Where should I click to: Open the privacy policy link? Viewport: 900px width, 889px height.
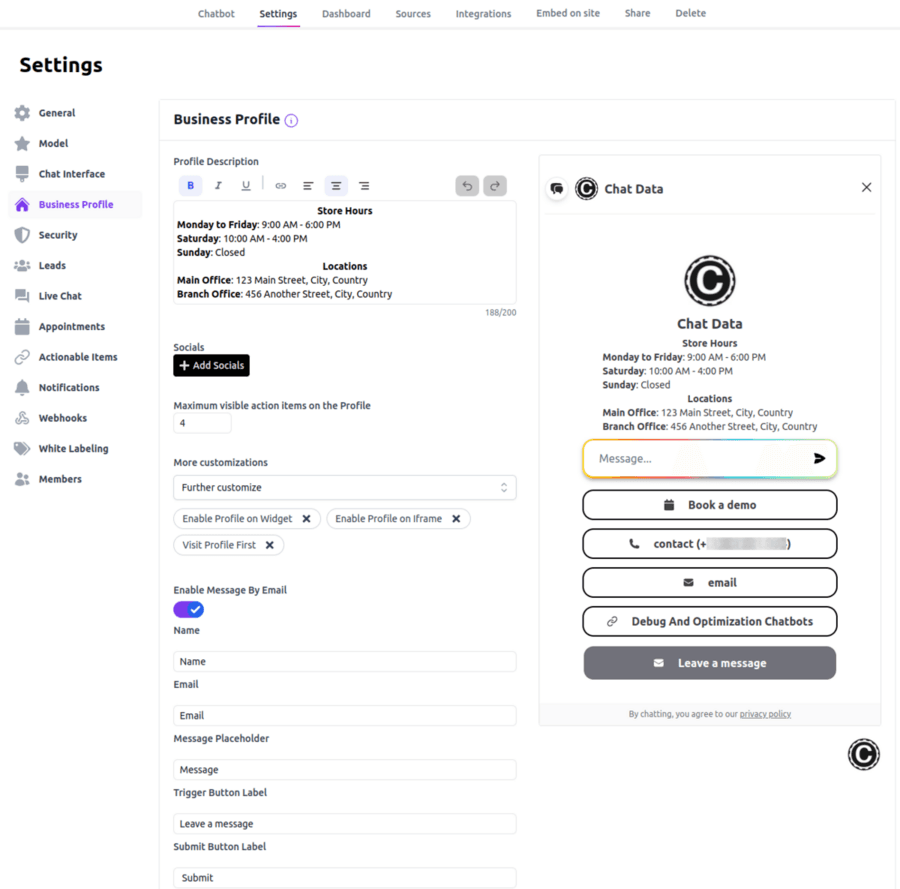pos(764,713)
